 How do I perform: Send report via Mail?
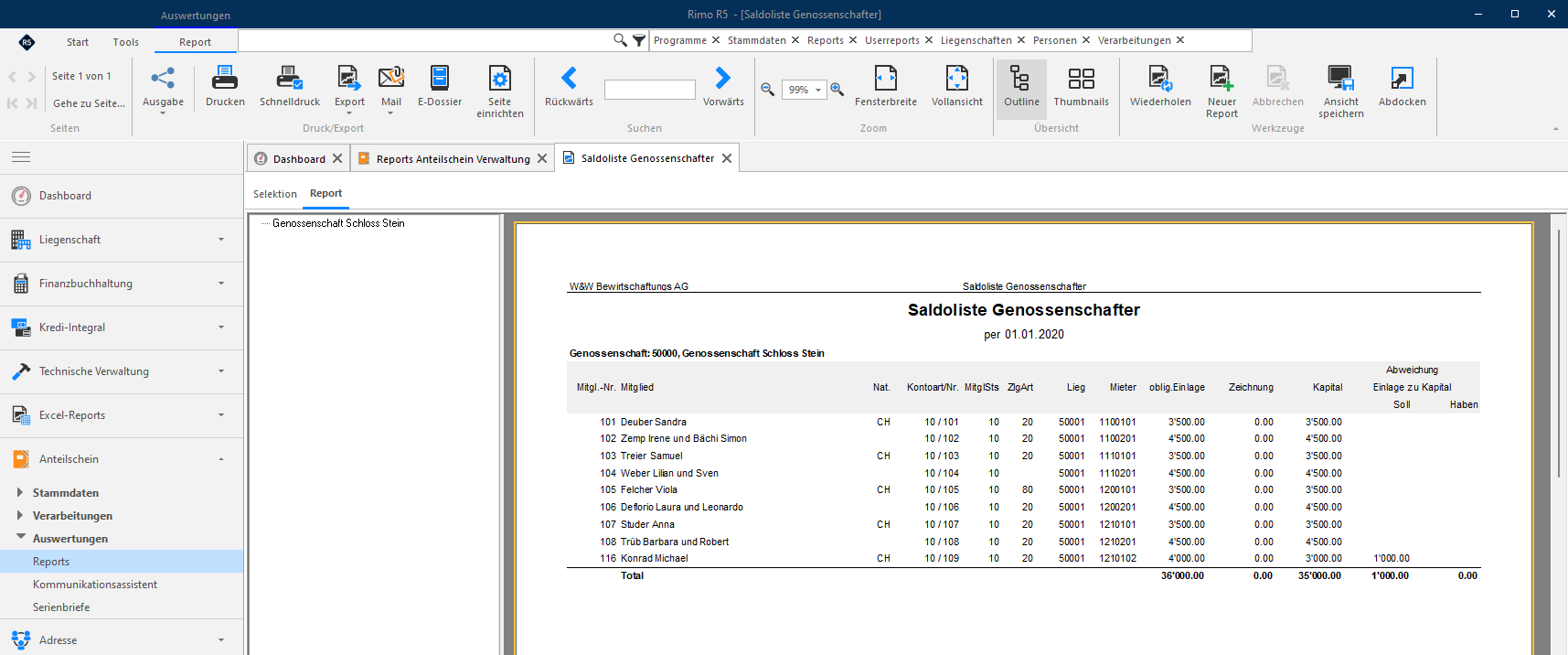click(391, 90)
